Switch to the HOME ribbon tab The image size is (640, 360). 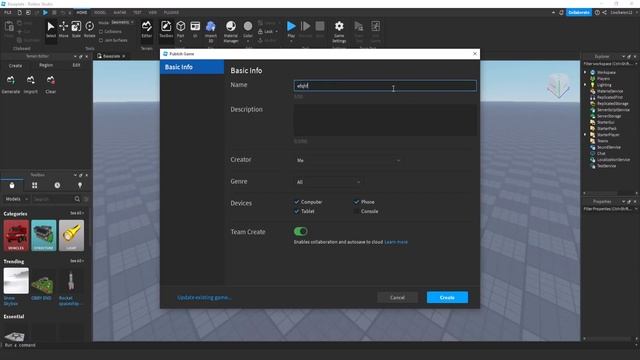pyautogui.click(x=82, y=13)
